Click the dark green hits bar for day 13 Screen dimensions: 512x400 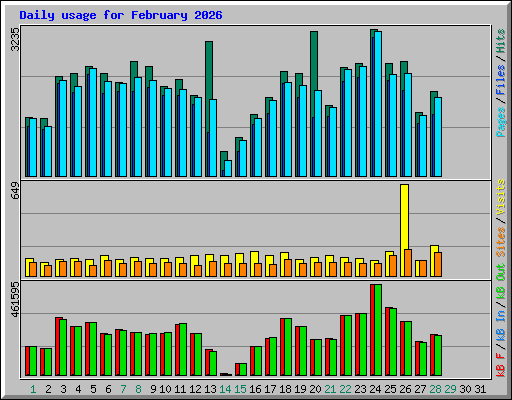click(x=209, y=70)
